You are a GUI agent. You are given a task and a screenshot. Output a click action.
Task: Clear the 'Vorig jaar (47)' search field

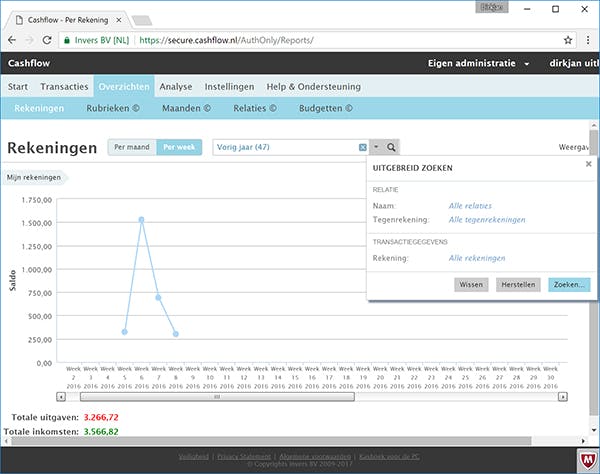[x=362, y=147]
